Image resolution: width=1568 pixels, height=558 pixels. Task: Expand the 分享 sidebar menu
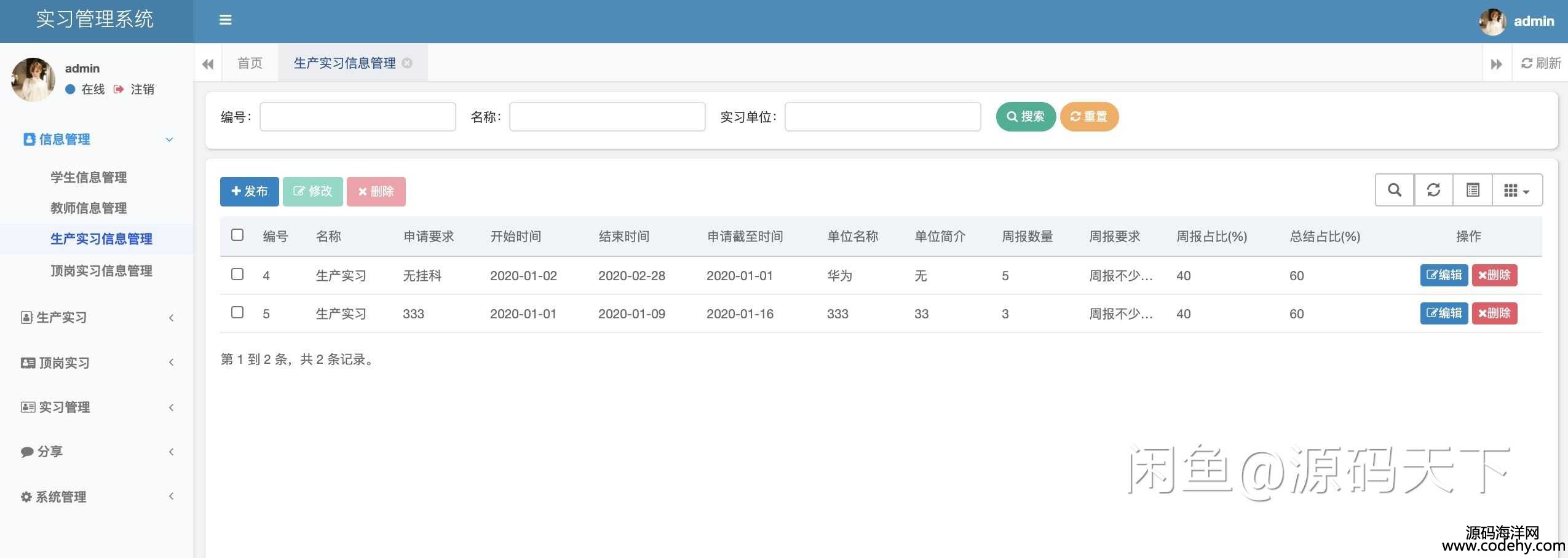[97, 452]
